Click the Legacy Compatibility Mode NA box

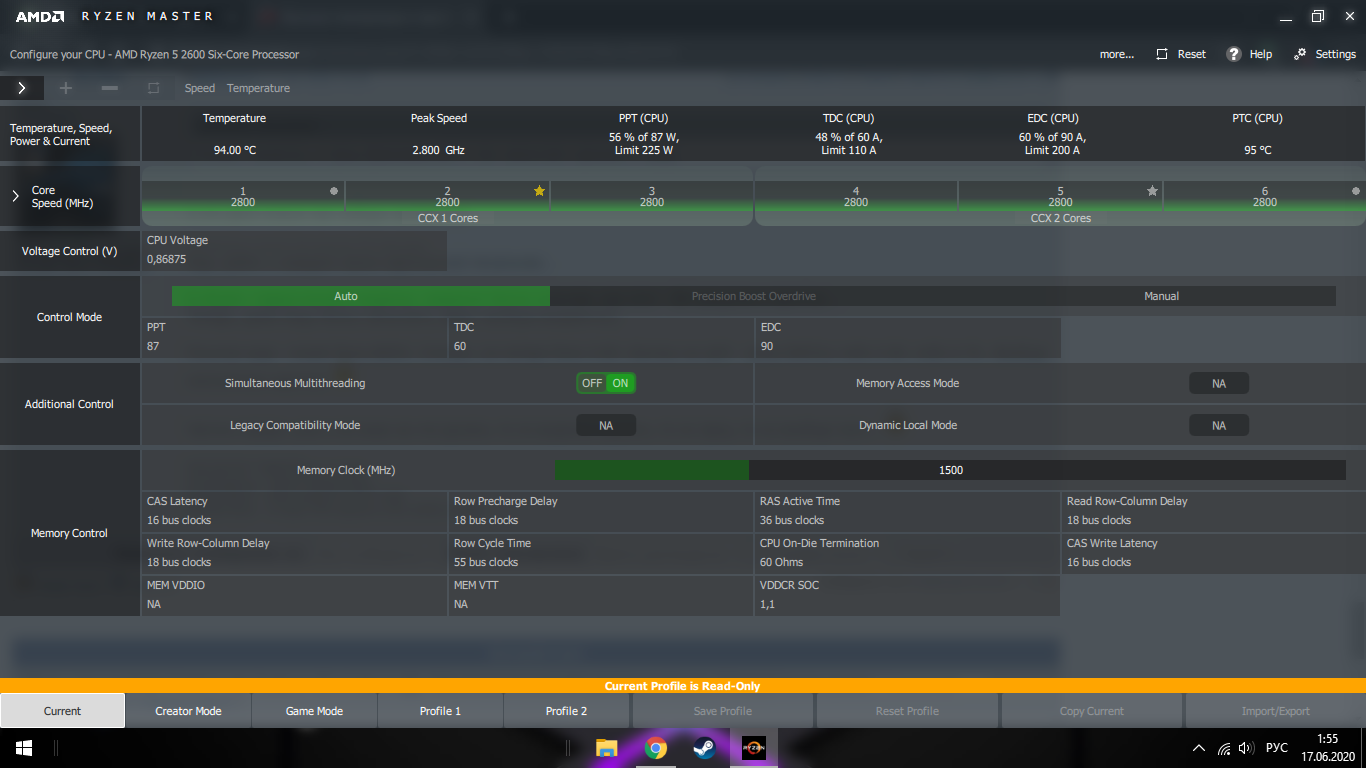click(606, 425)
